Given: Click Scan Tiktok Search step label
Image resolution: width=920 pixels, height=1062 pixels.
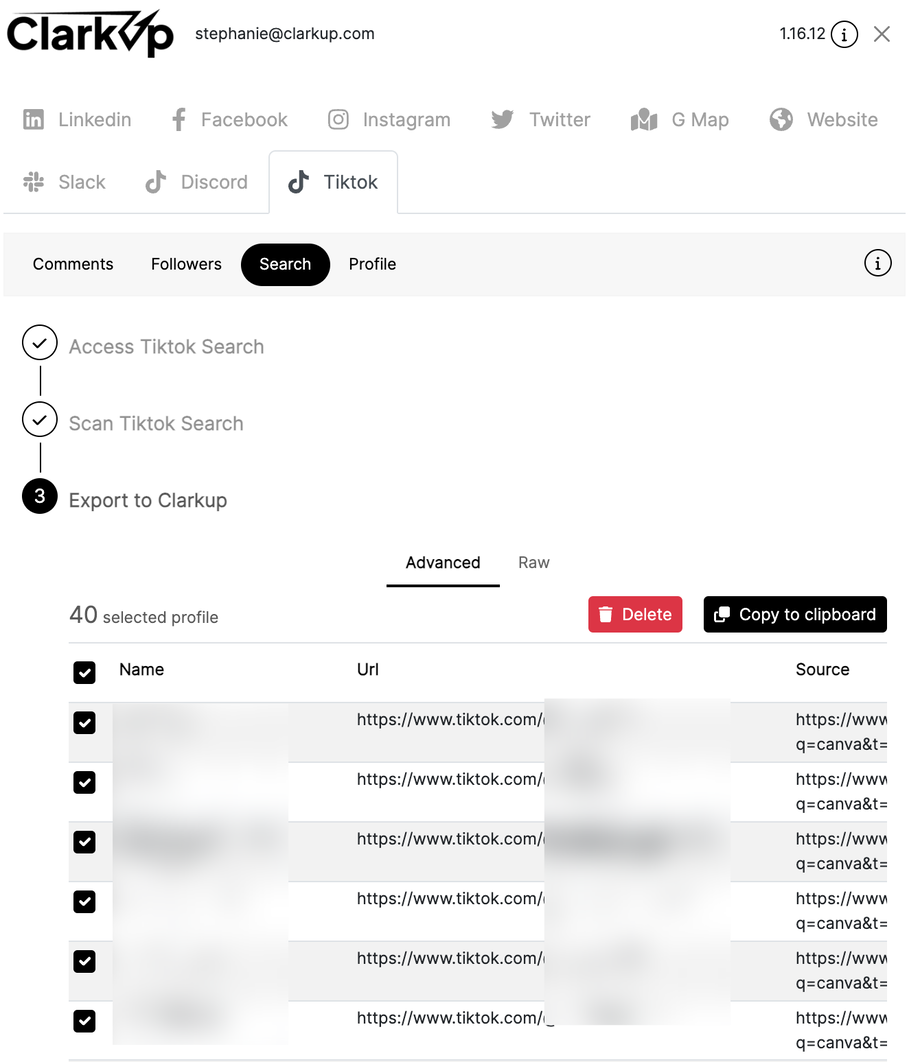Looking at the screenshot, I should 156,423.
